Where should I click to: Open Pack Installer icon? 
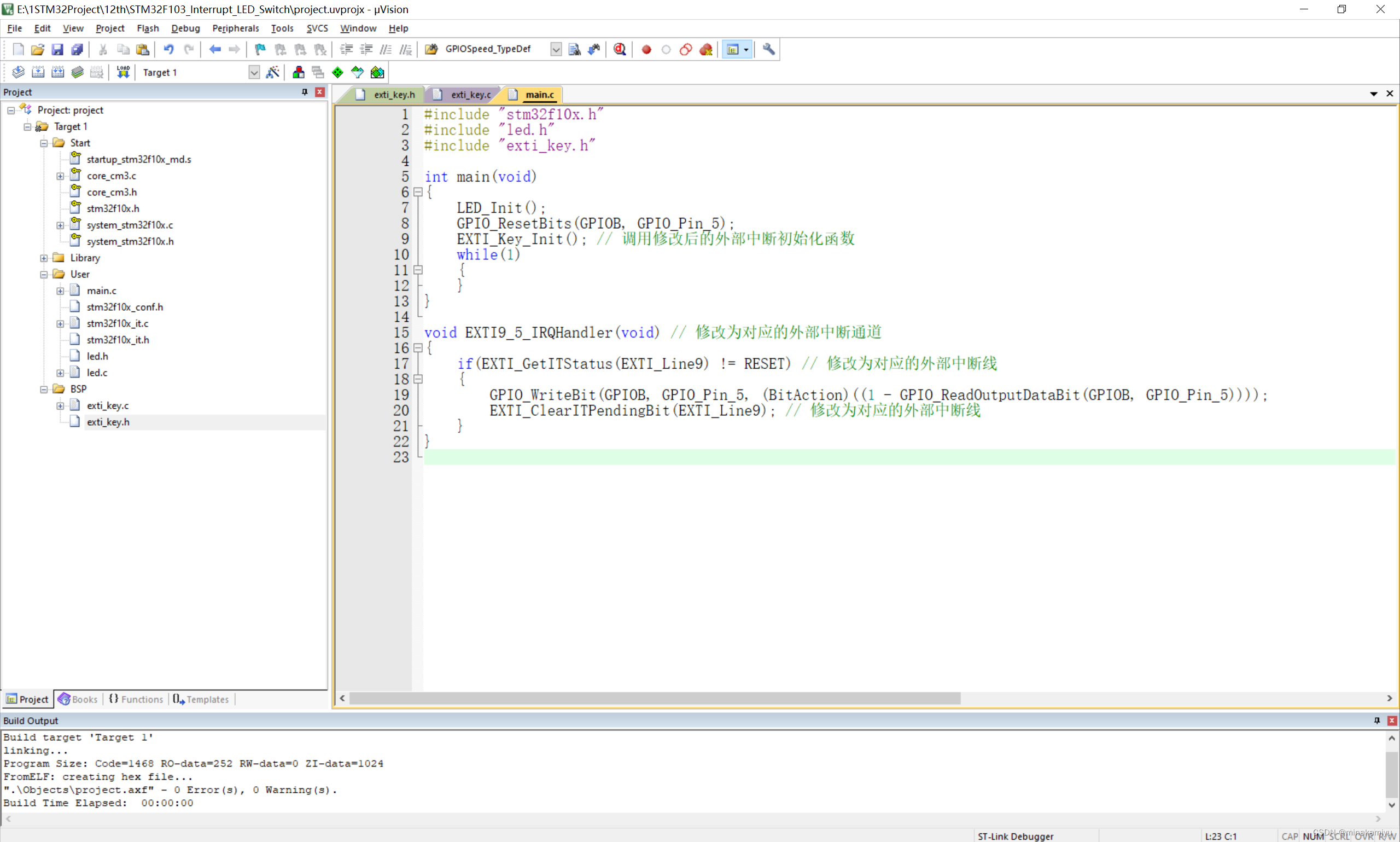(377, 72)
